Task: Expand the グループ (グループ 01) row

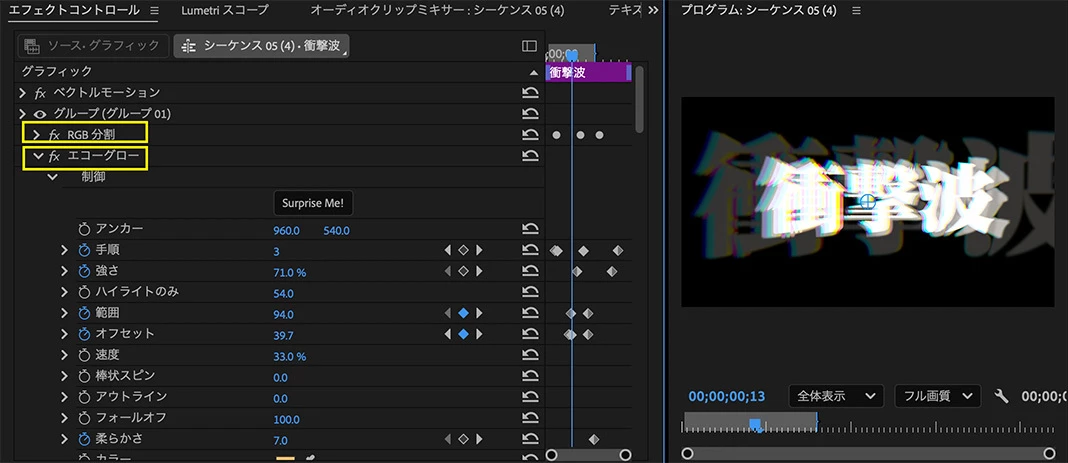Action: [x=22, y=114]
